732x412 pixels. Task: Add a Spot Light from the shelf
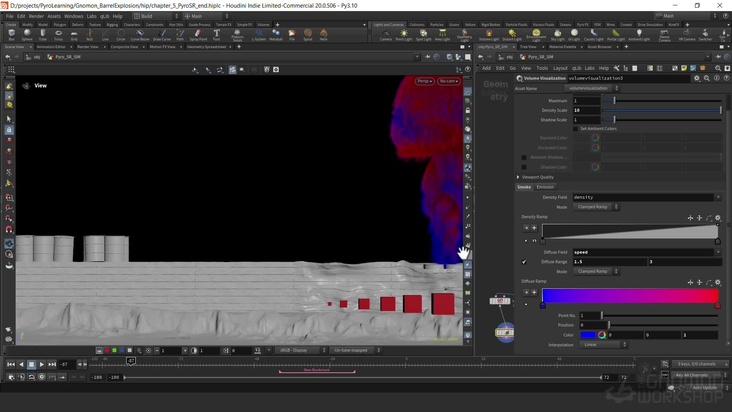(423, 35)
